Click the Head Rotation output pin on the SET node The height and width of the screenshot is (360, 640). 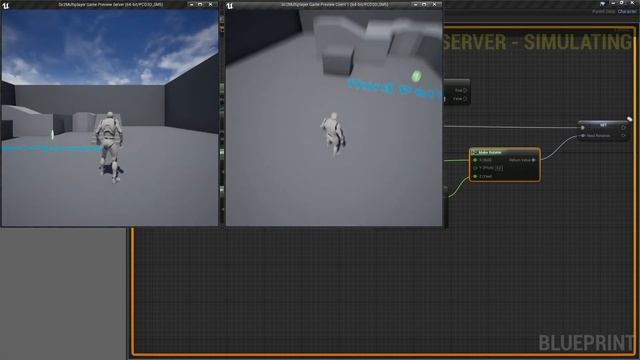click(623, 136)
